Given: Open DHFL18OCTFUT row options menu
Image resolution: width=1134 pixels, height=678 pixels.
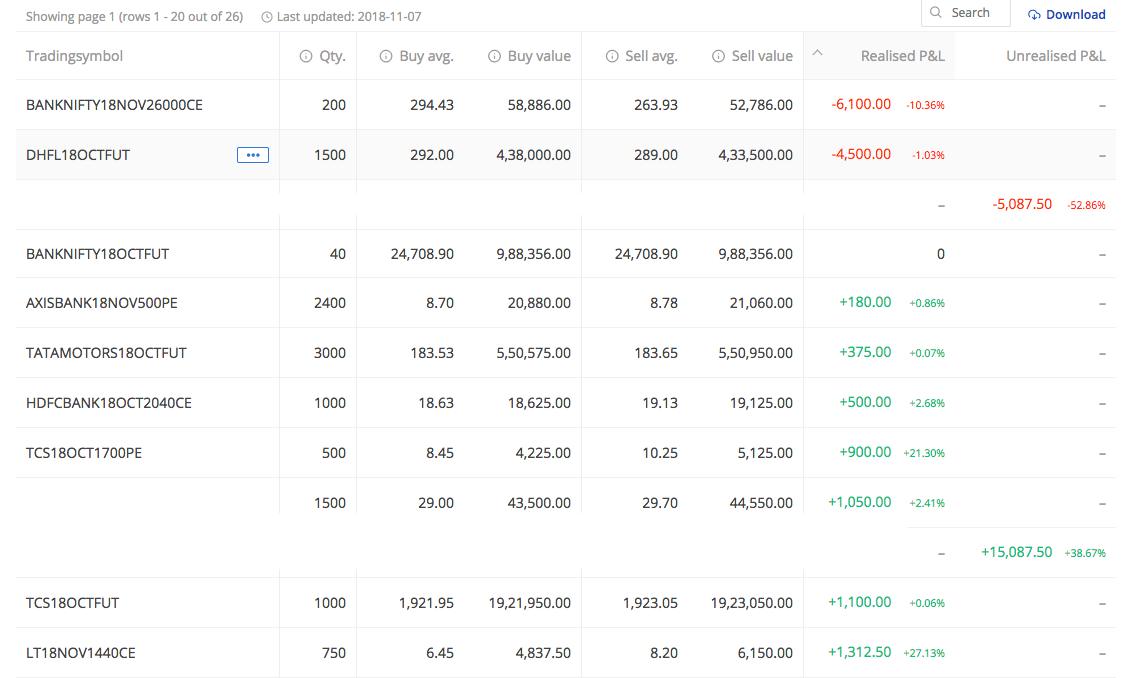Looking at the screenshot, I should point(253,155).
